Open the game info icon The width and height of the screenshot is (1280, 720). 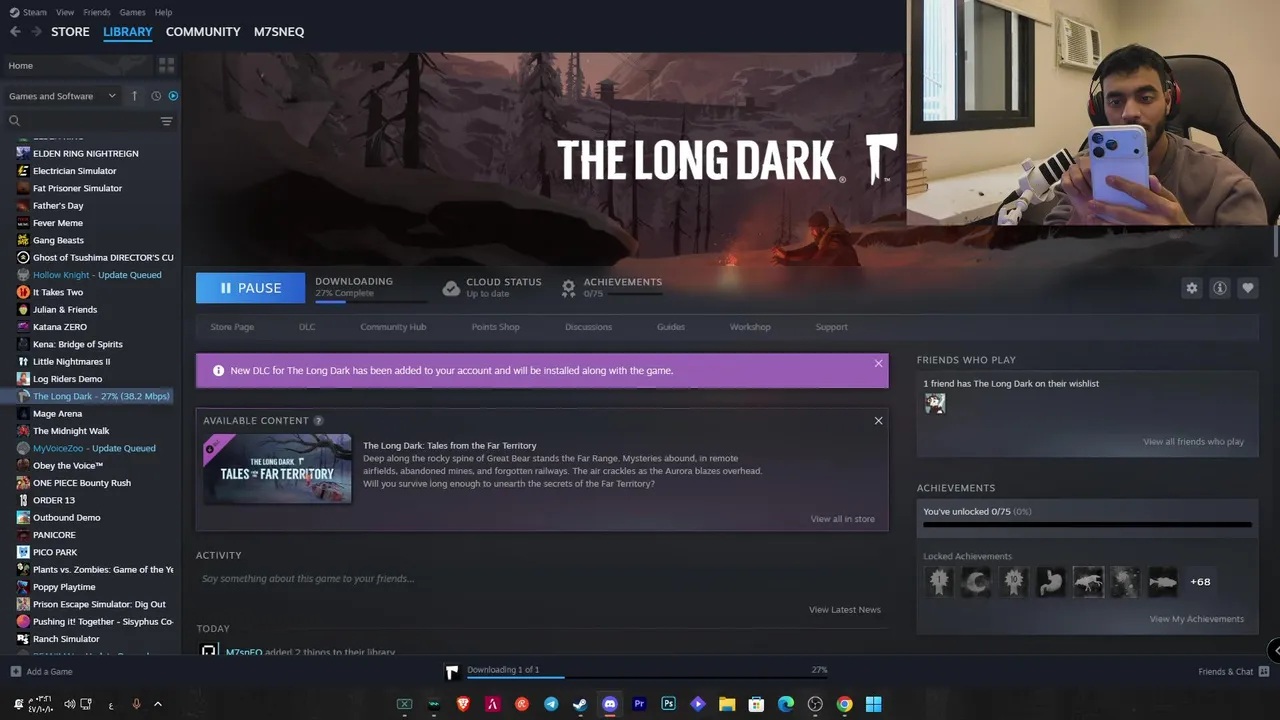pyautogui.click(x=1220, y=288)
